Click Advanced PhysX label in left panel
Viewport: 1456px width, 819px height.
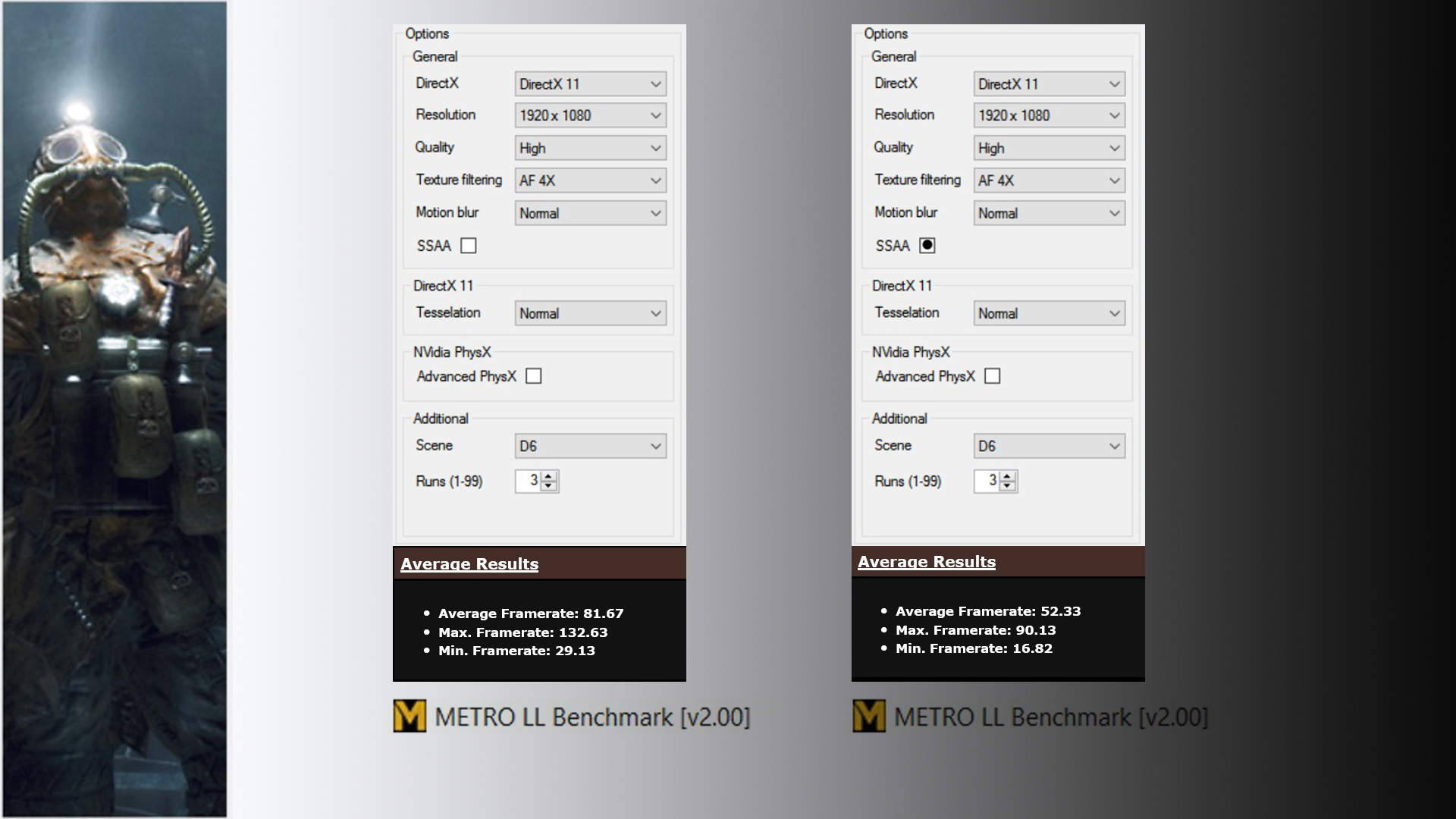[466, 376]
